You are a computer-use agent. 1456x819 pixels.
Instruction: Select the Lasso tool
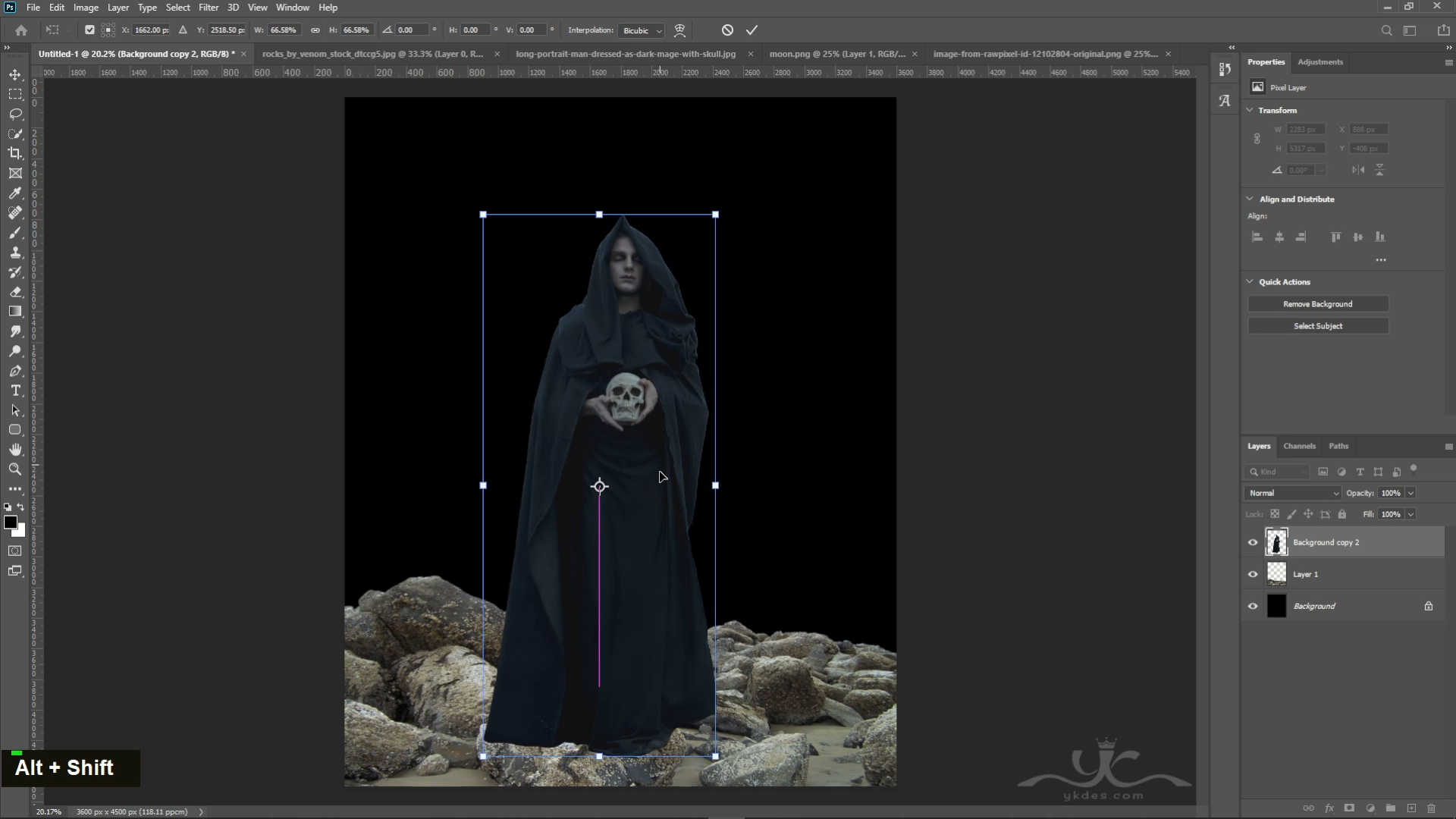[15, 114]
